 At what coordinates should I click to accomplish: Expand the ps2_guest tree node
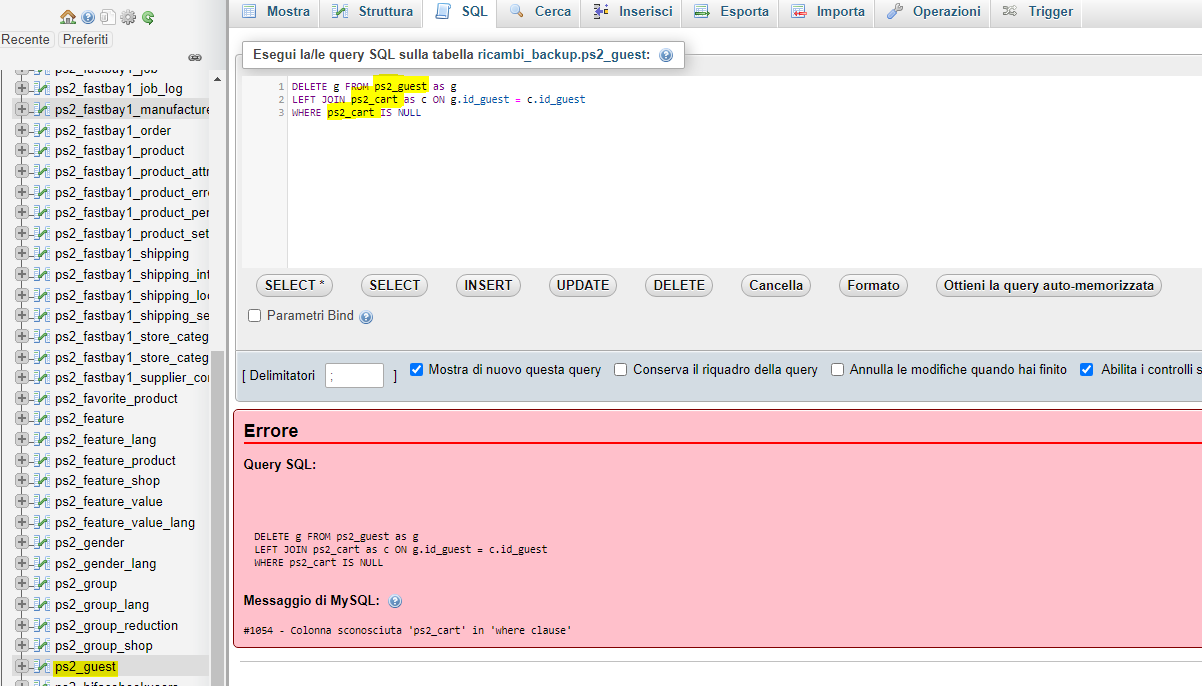(22, 666)
